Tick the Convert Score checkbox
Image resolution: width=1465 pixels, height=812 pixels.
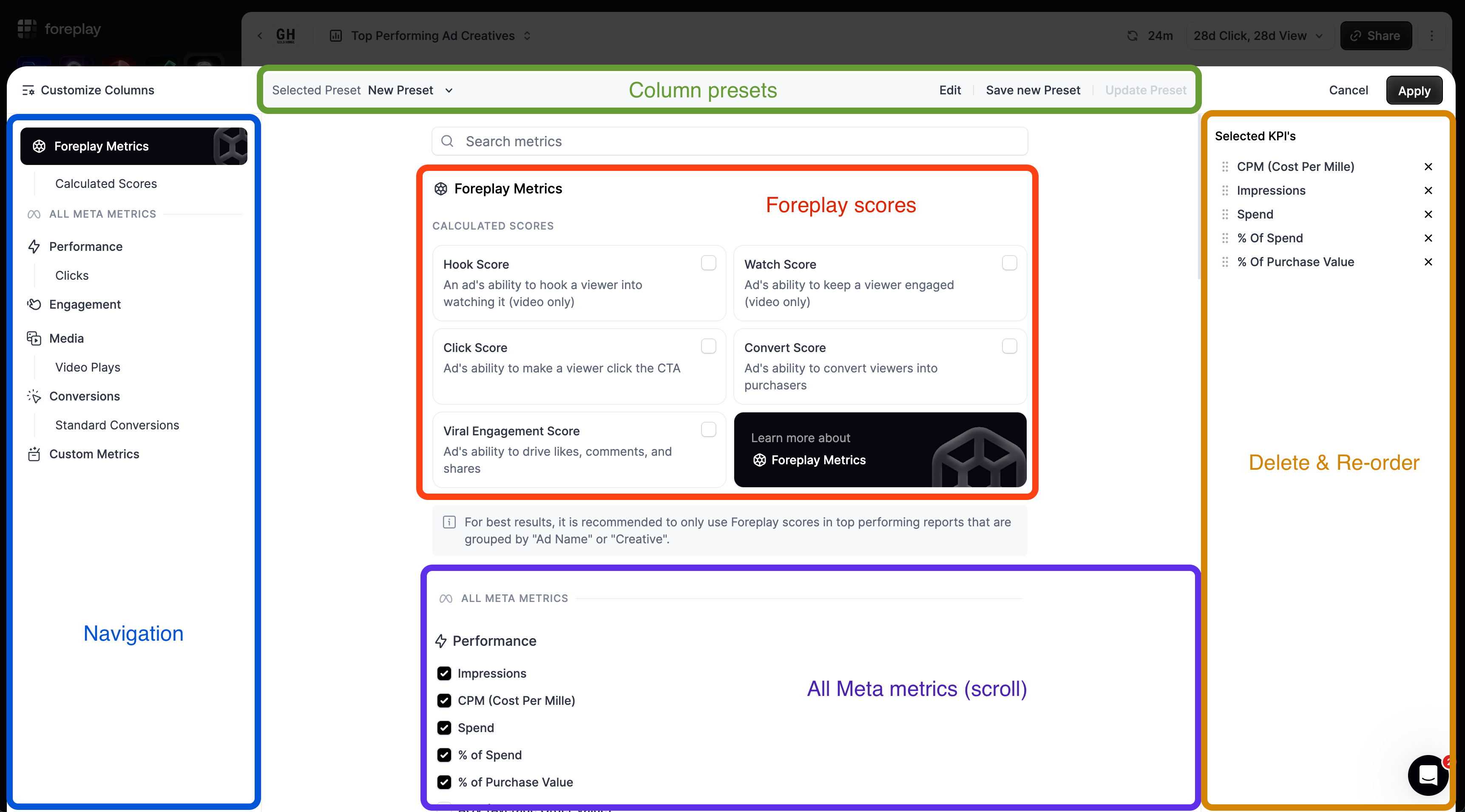1009,346
